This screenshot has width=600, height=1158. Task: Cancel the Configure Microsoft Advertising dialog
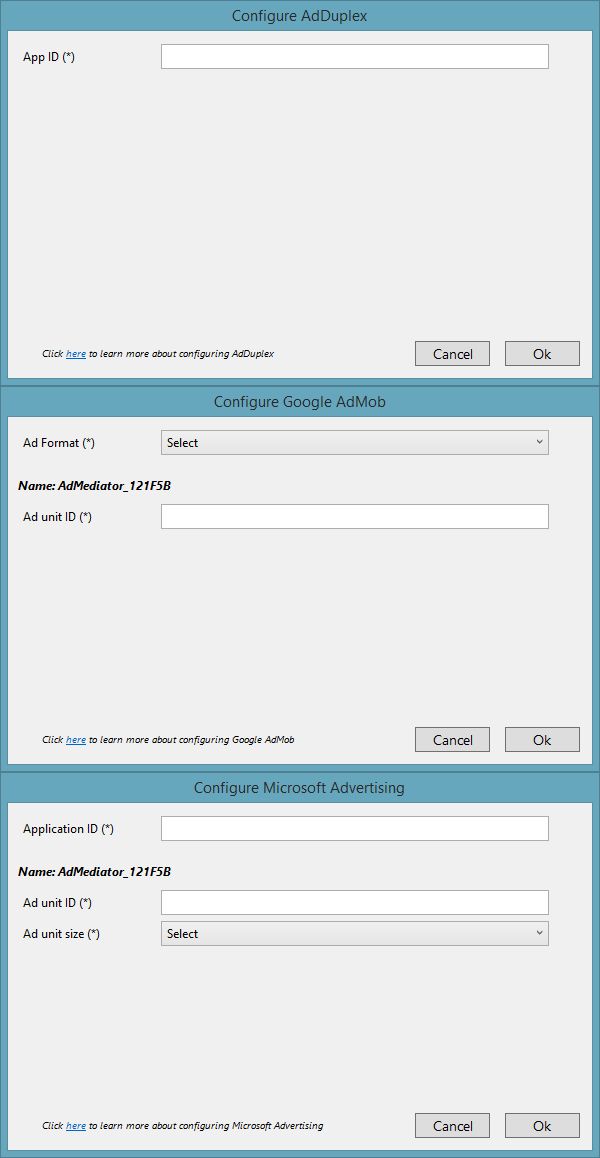pos(452,1126)
